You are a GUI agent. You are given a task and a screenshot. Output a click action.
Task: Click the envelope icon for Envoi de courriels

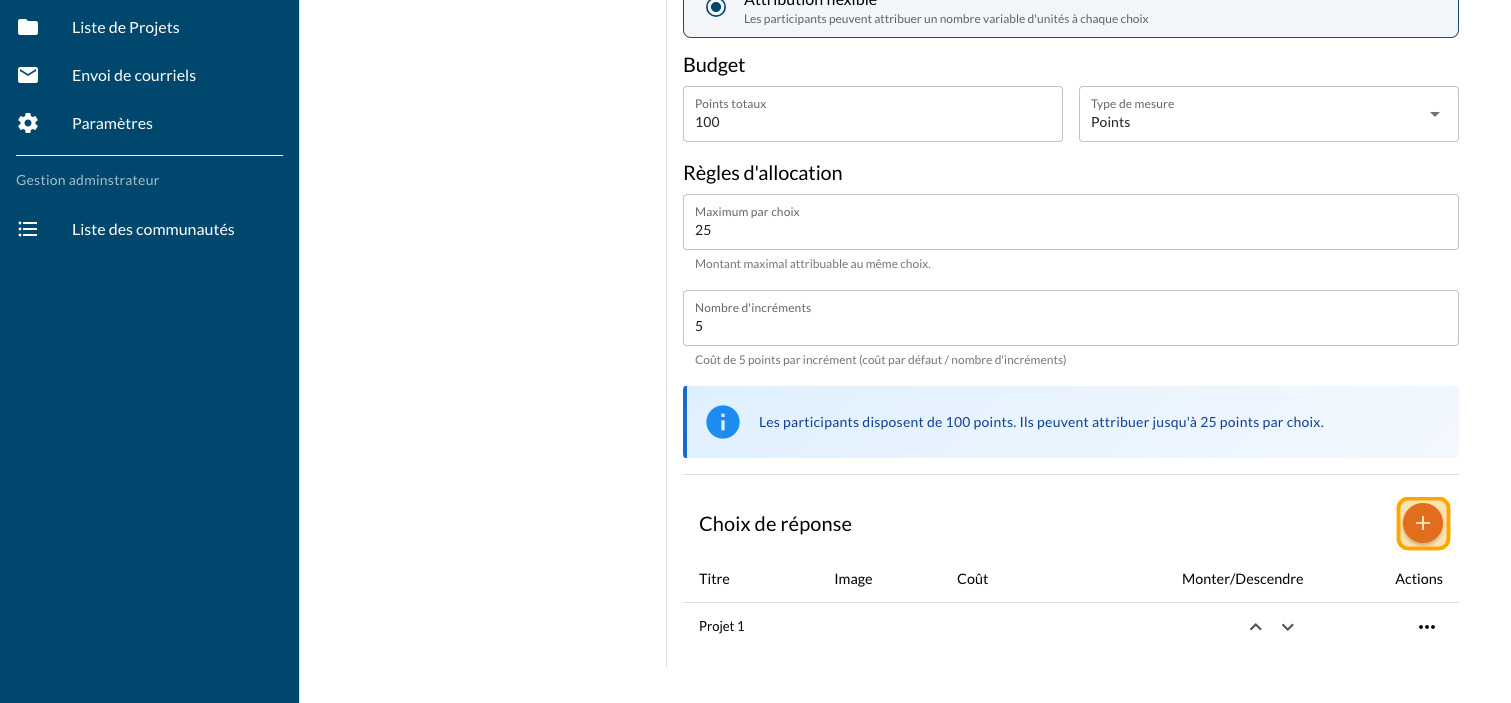click(x=28, y=75)
